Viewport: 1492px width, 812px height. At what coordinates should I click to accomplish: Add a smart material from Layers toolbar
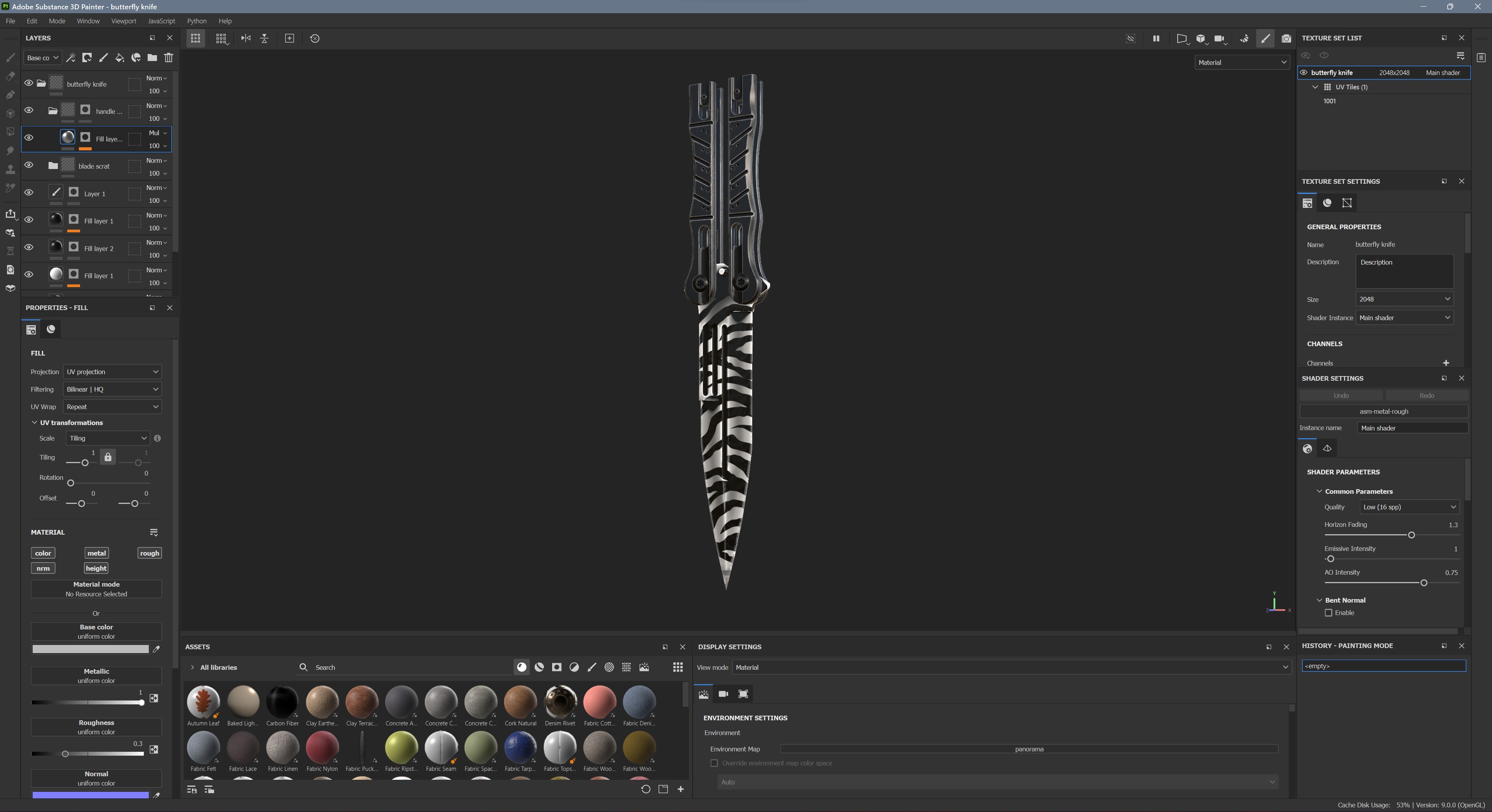[136, 58]
